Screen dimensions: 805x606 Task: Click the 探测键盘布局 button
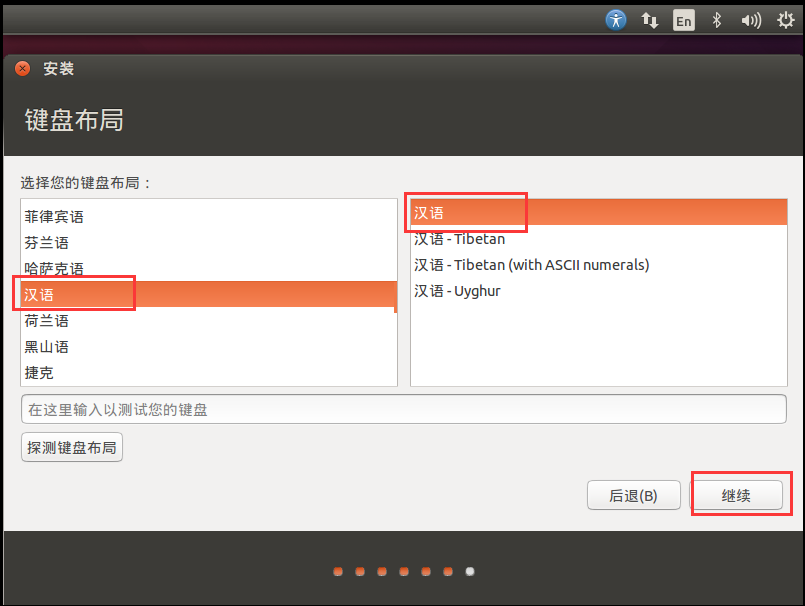click(72, 447)
